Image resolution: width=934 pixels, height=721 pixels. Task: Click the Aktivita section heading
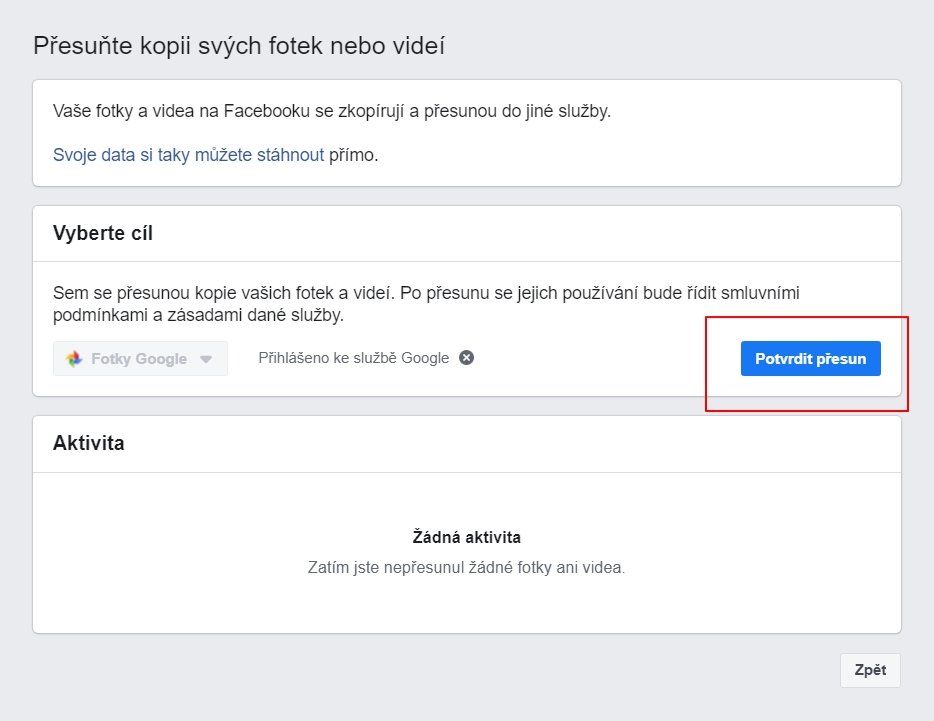89,443
